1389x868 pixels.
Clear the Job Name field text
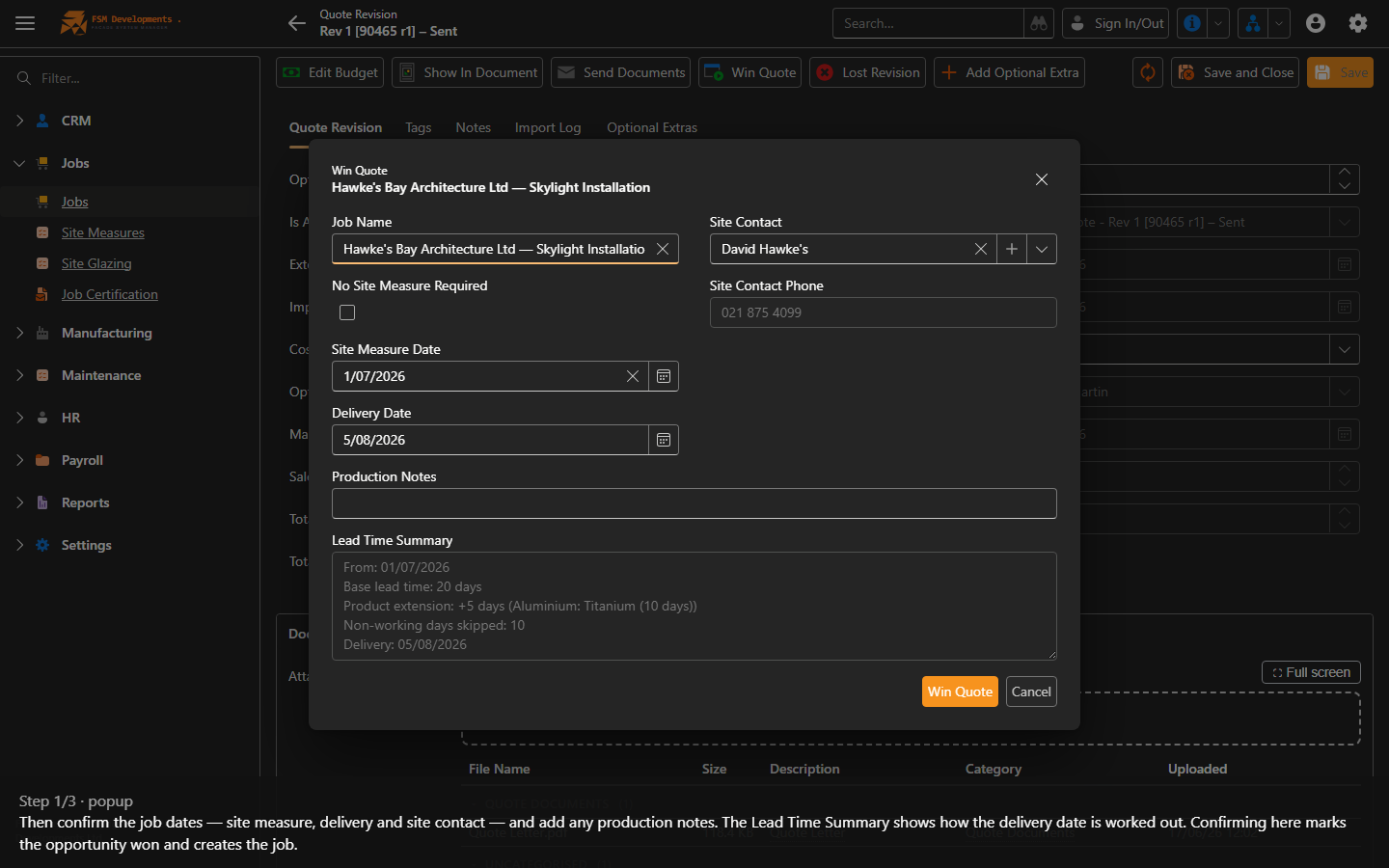pyautogui.click(x=663, y=249)
